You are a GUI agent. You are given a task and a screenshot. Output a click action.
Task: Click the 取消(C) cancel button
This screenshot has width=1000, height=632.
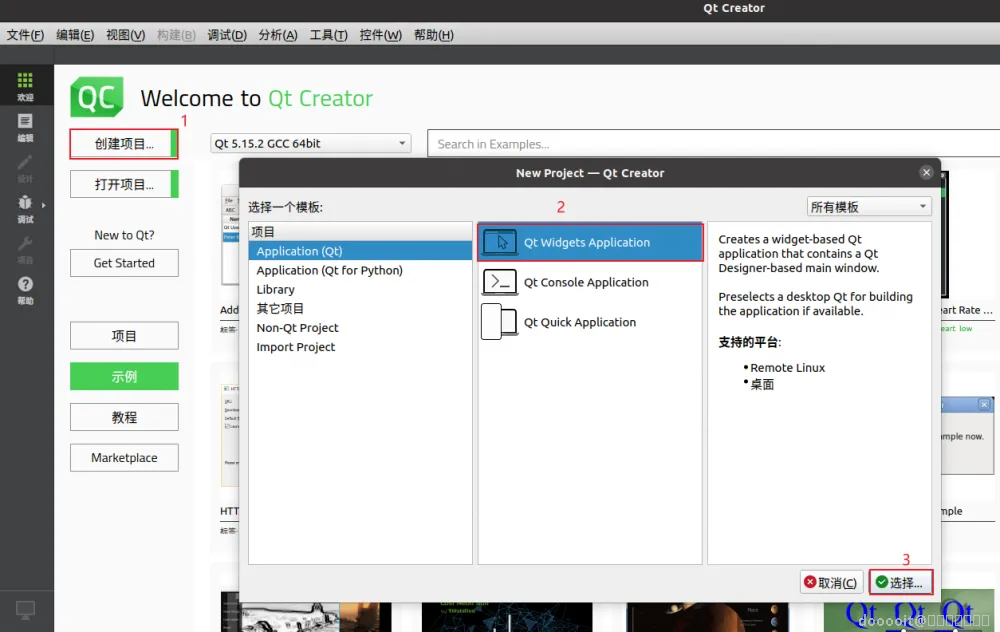pos(832,582)
